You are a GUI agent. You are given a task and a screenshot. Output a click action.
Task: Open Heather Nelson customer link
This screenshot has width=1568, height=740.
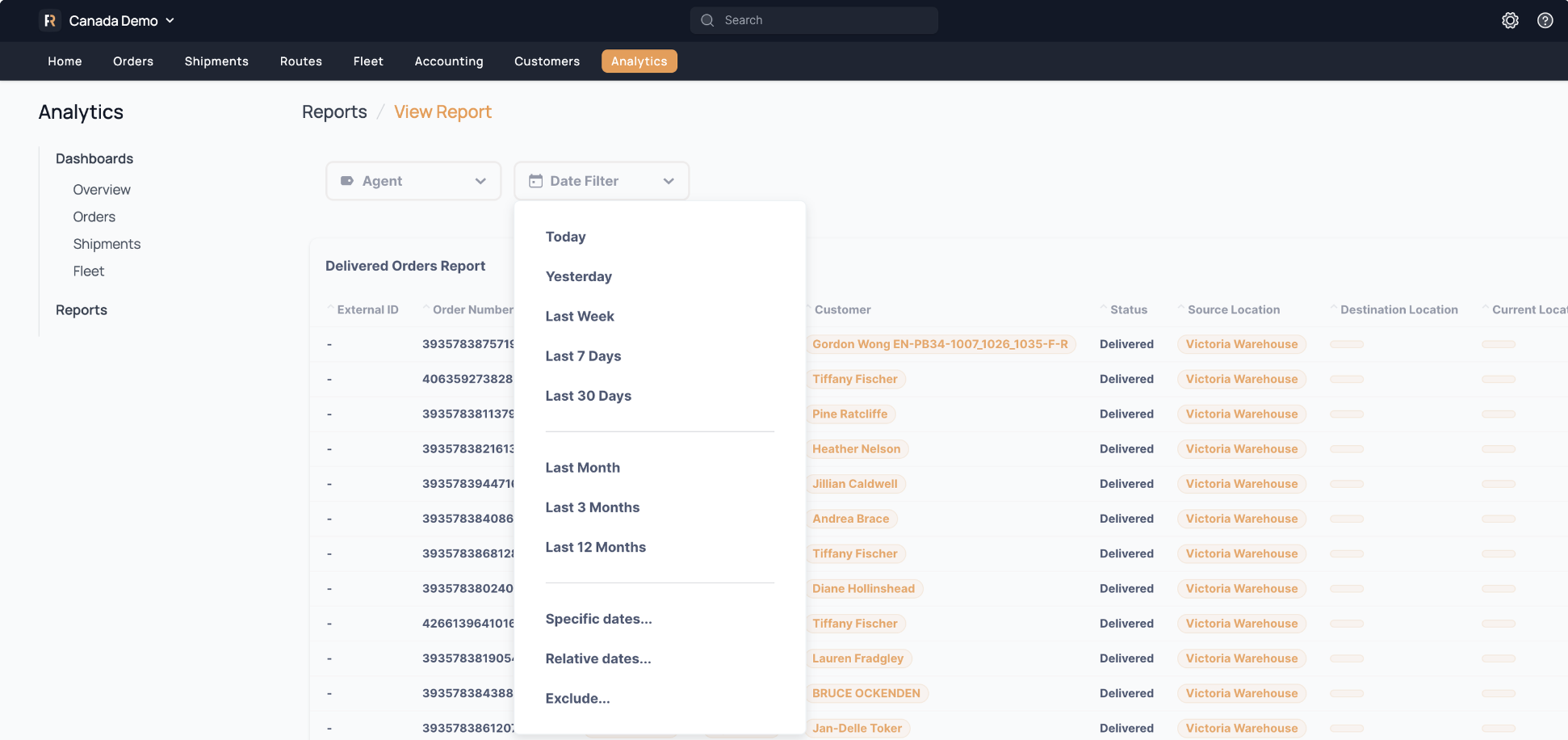856,449
